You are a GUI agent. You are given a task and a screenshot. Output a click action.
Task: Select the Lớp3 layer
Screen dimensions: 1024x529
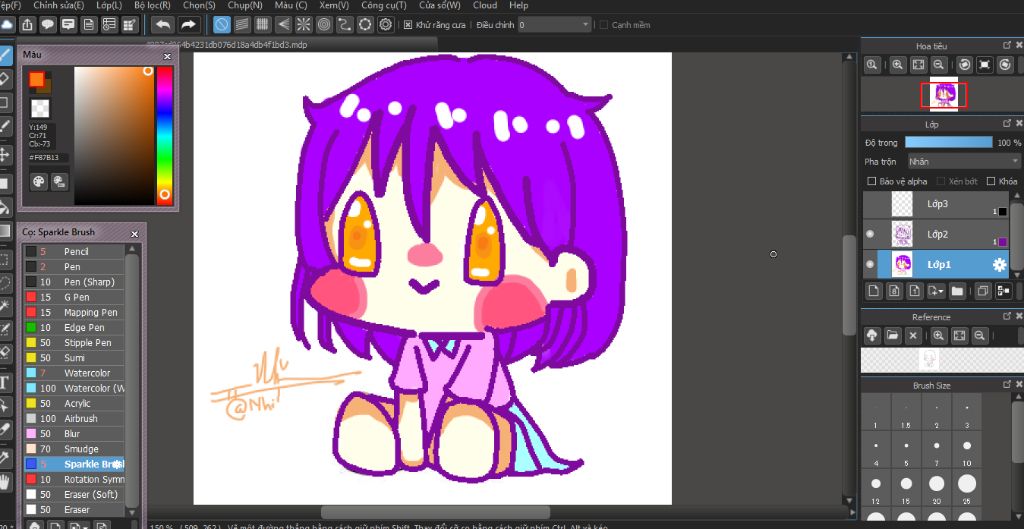937,204
